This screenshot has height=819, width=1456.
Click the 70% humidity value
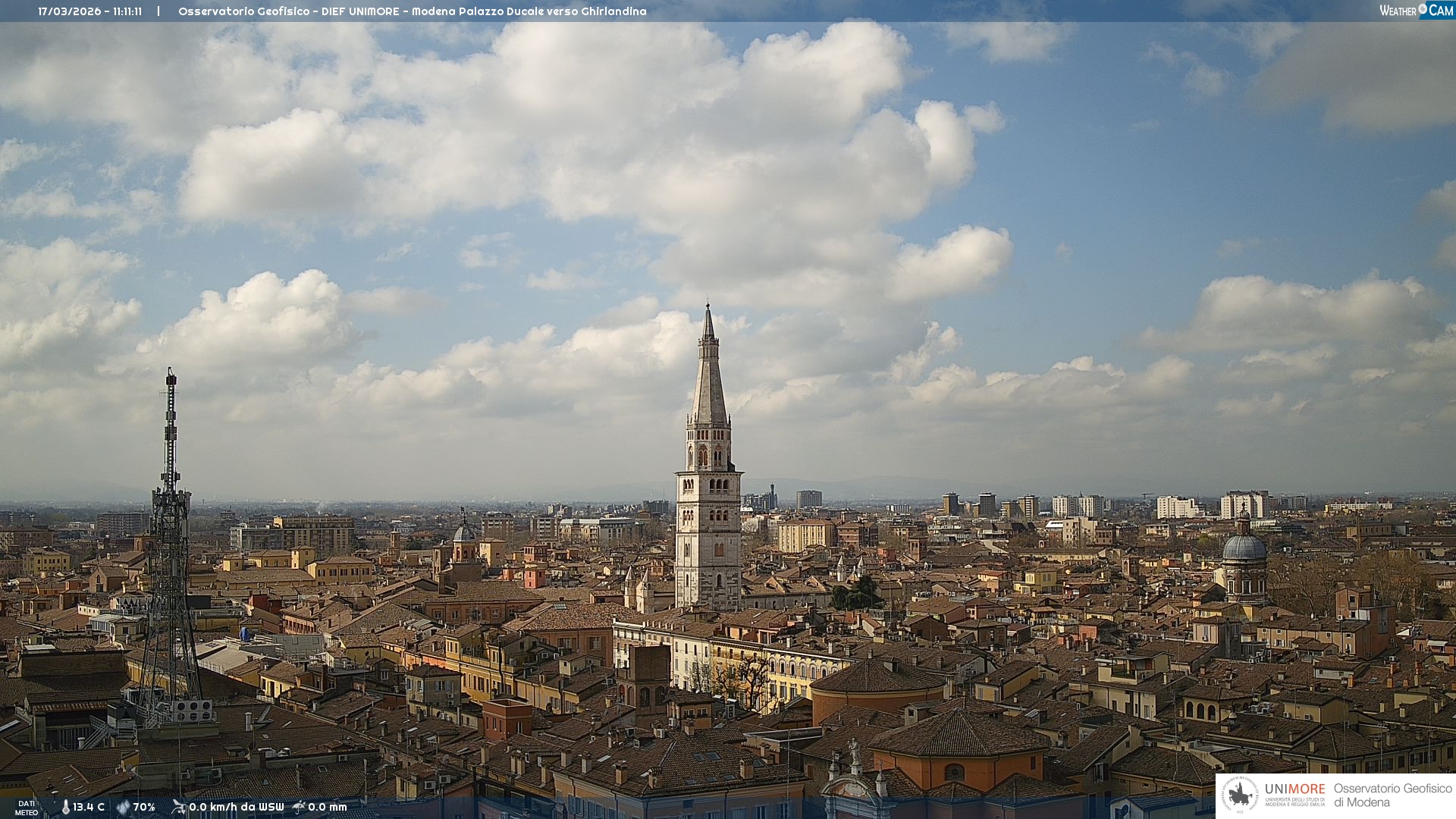(x=144, y=807)
